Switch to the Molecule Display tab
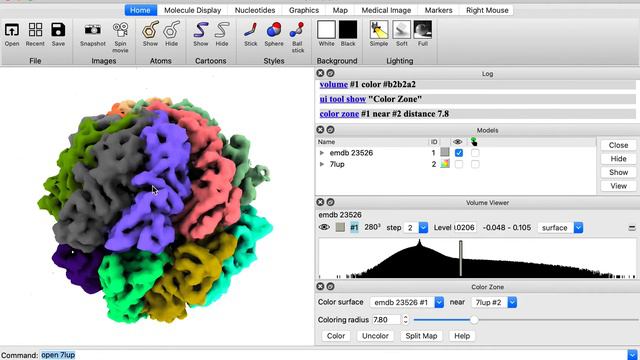Image resolution: width=640 pixels, height=360 pixels. coord(193,10)
